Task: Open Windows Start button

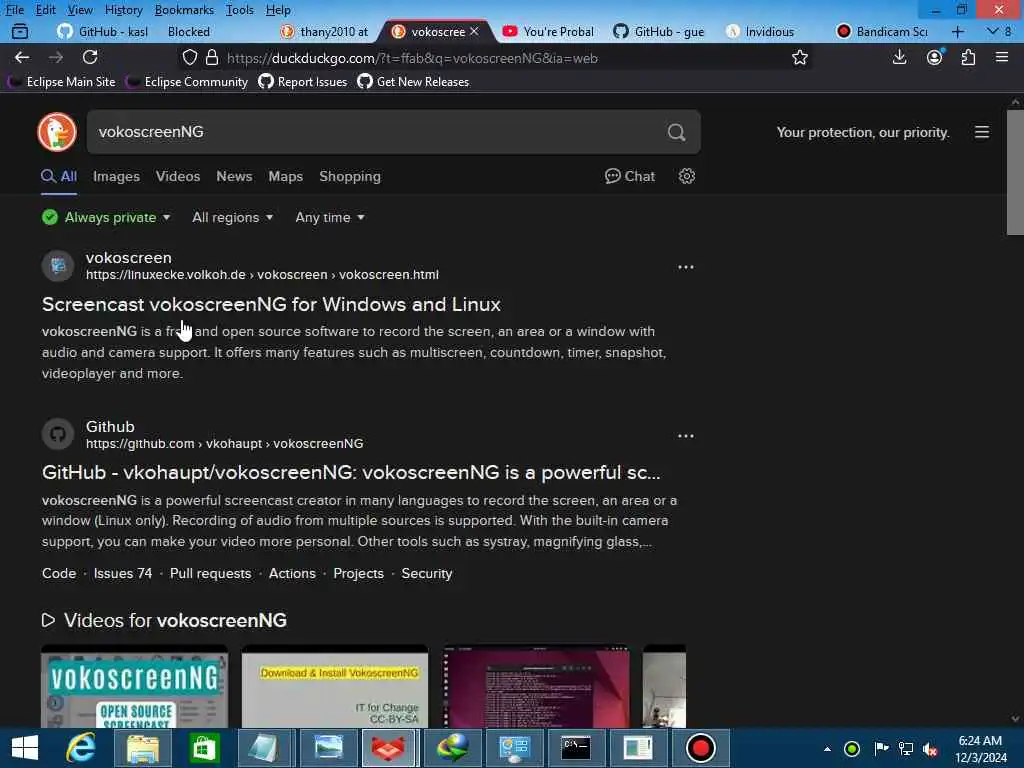Action: [25, 748]
